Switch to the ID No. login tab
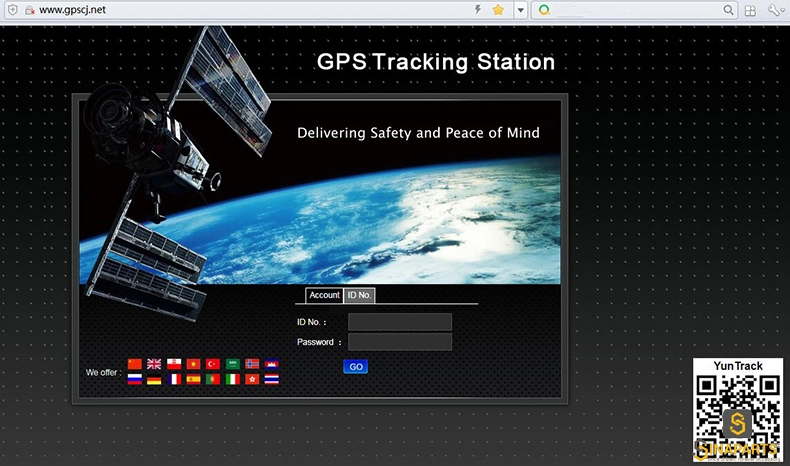Viewport: 790px width, 466px height. click(x=359, y=295)
